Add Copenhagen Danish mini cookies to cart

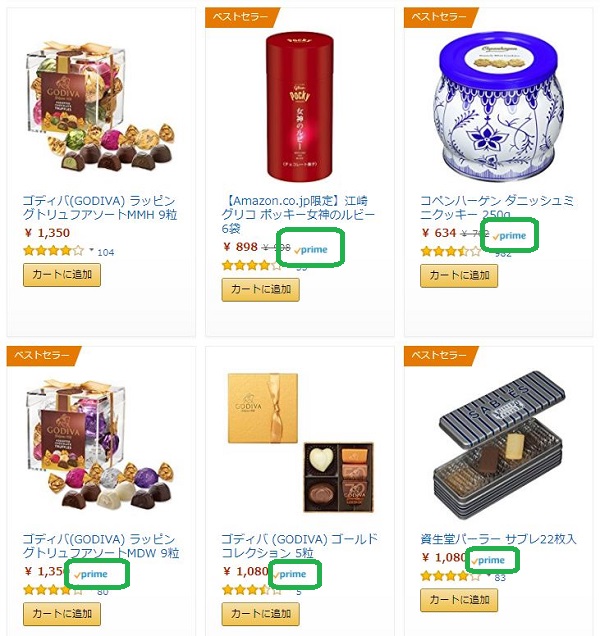tap(459, 276)
